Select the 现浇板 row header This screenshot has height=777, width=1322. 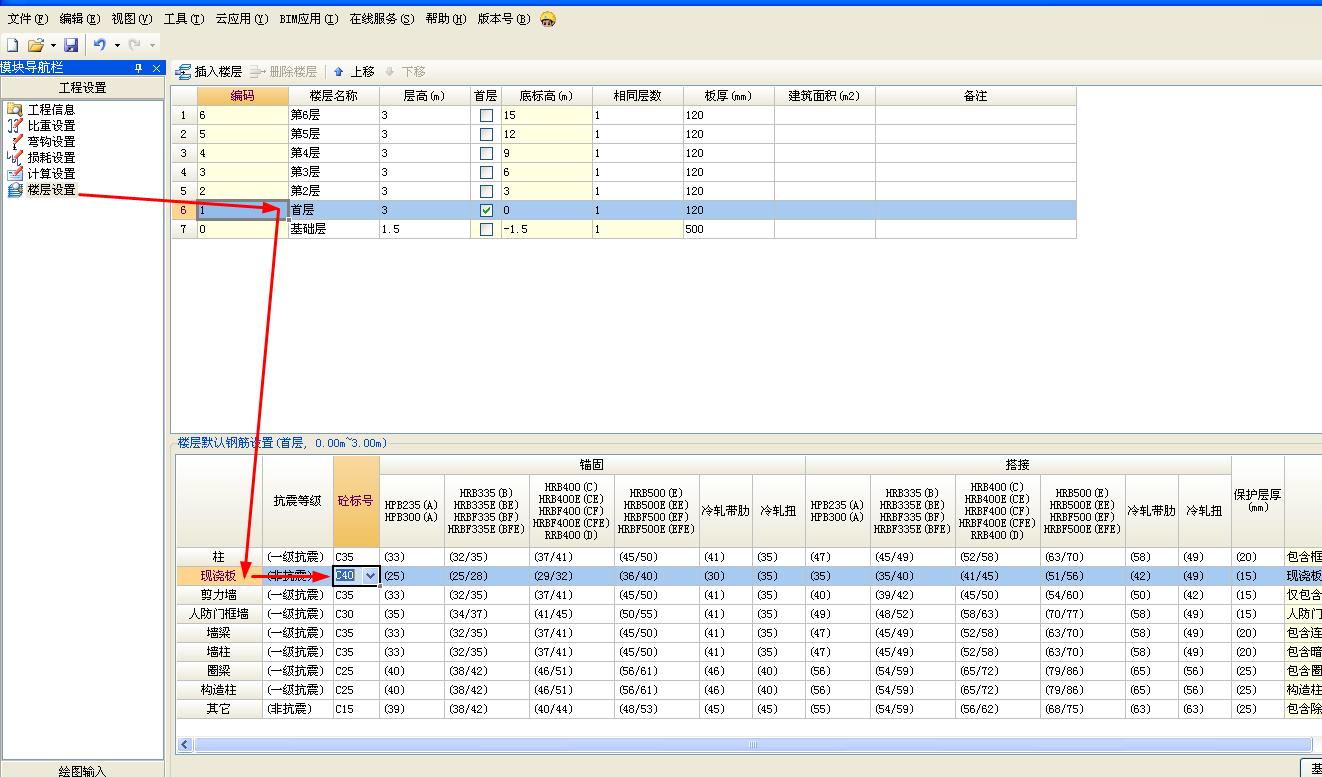[219, 576]
